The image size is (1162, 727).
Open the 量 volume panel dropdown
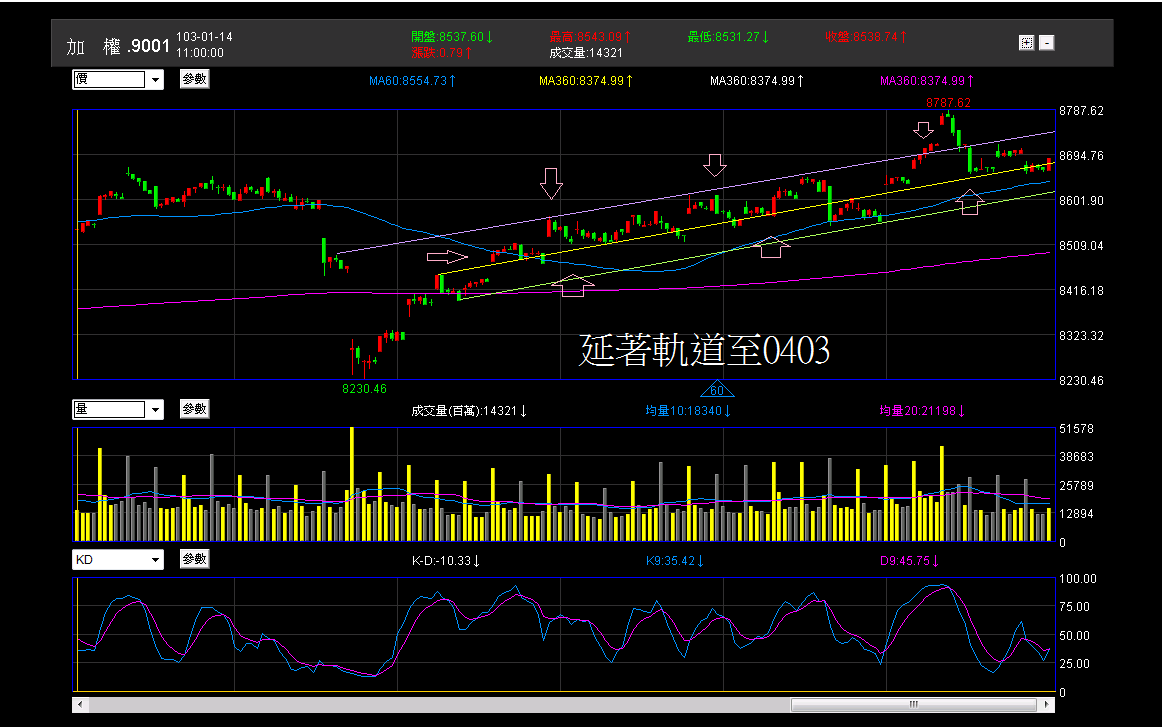[x=155, y=409]
